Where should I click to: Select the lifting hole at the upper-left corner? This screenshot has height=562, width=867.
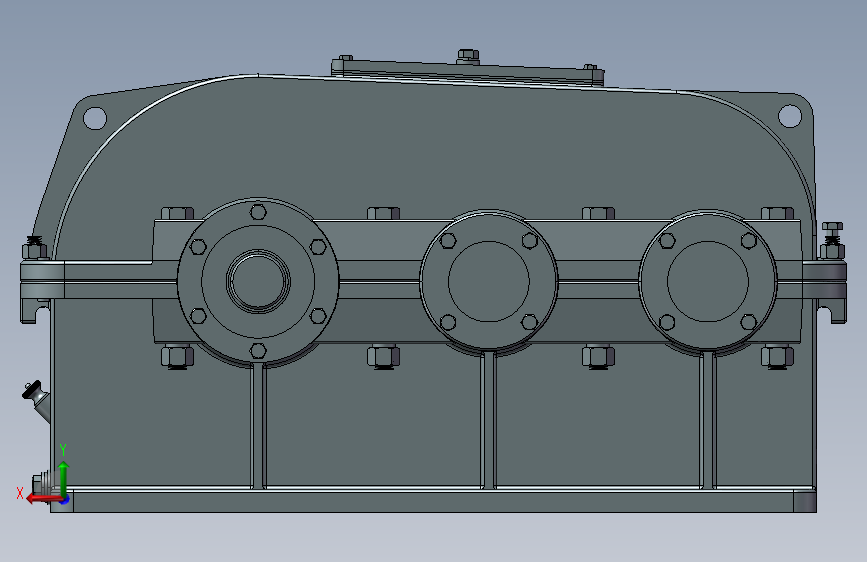(x=95, y=118)
